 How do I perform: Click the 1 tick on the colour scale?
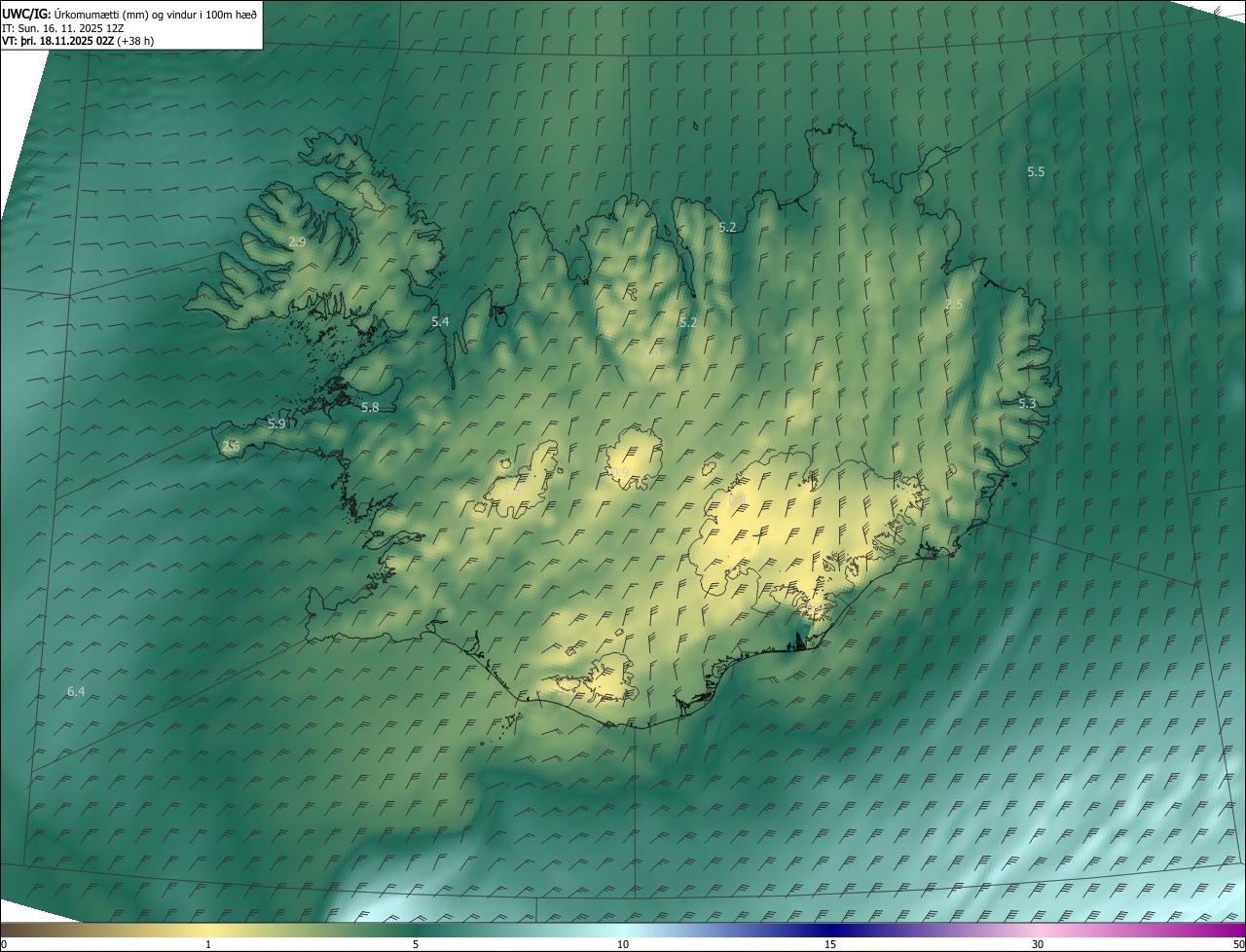[x=208, y=945]
